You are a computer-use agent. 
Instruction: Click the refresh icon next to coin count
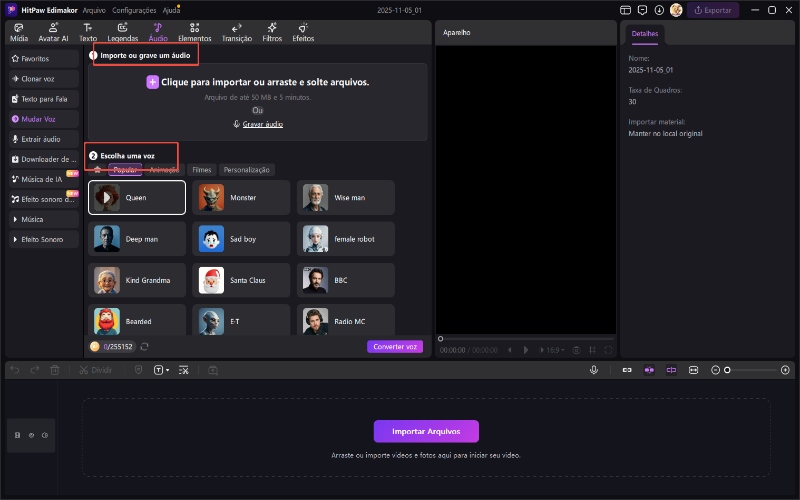[x=145, y=346]
